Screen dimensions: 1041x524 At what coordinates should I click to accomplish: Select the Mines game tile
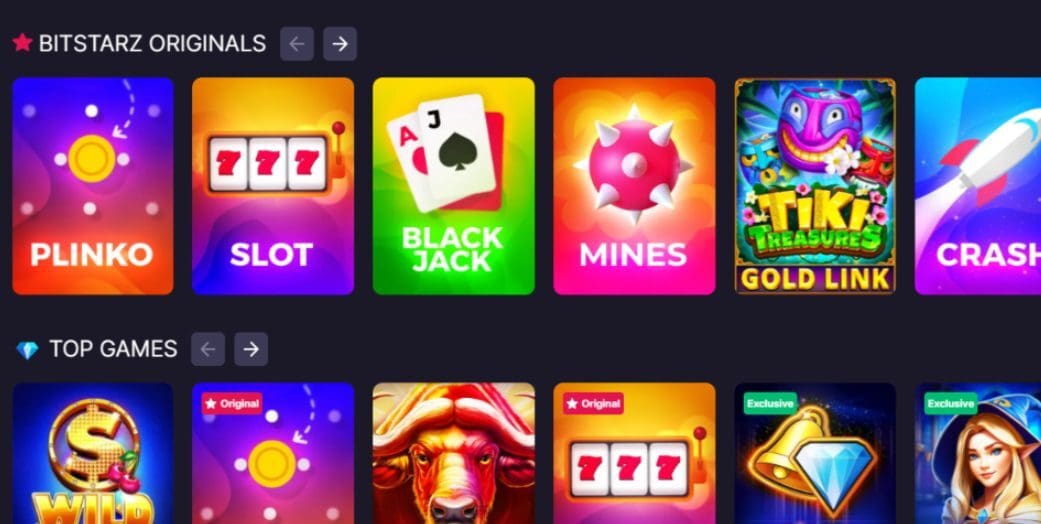point(634,186)
